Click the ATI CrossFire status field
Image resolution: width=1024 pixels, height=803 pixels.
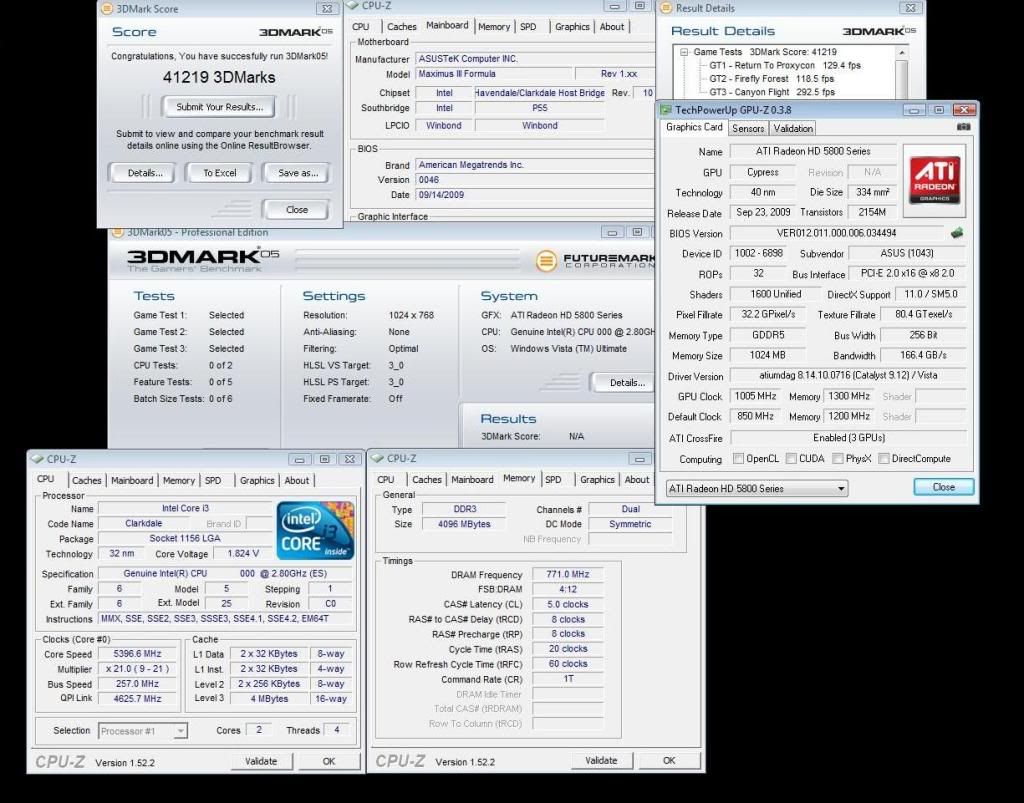848,437
